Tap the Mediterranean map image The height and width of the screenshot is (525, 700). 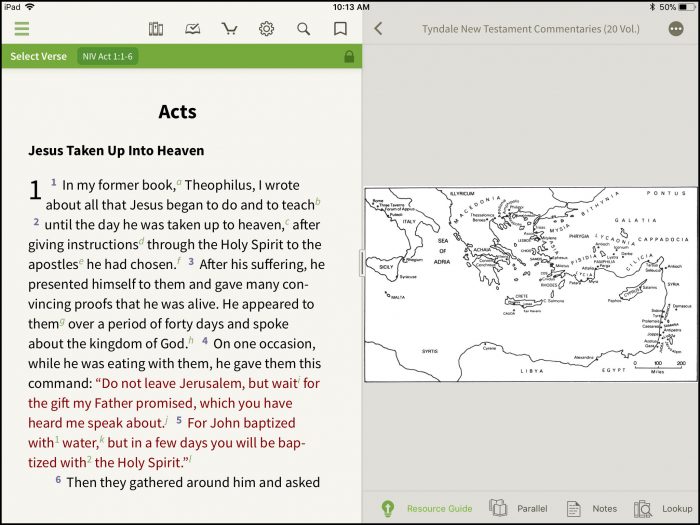coord(530,284)
